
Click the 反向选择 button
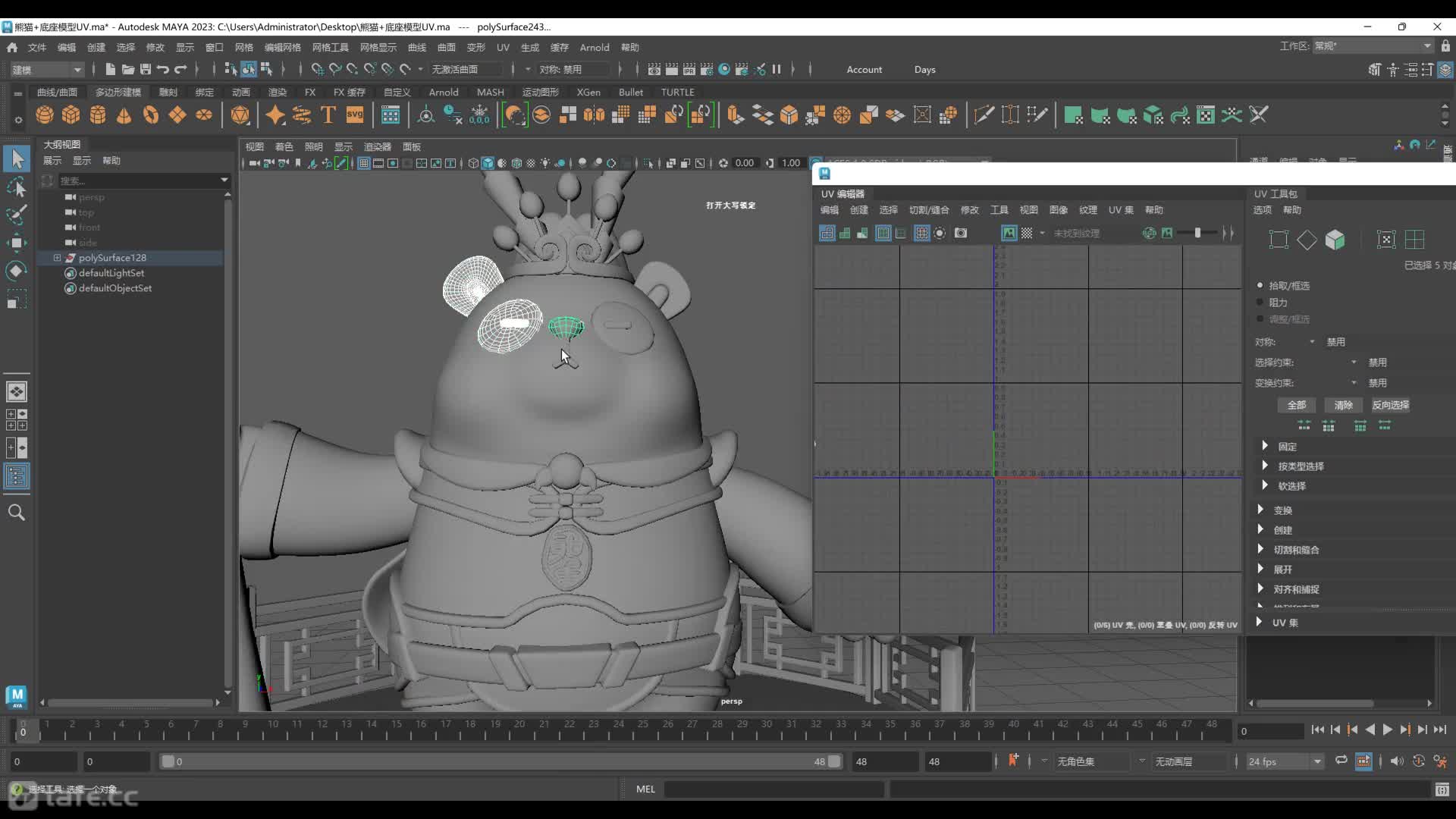tap(1390, 405)
